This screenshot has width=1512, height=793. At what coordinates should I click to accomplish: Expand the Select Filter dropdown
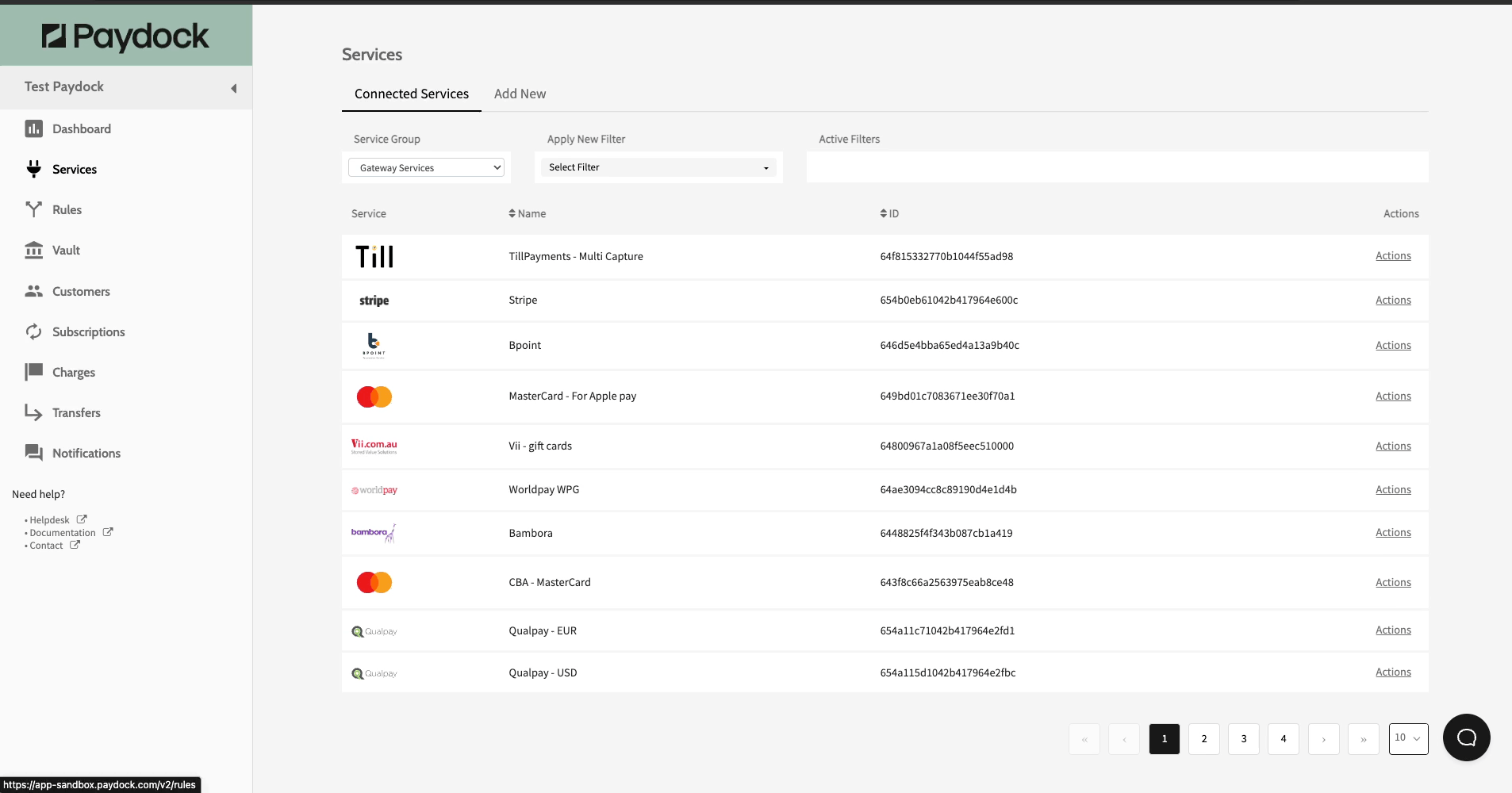coord(658,167)
